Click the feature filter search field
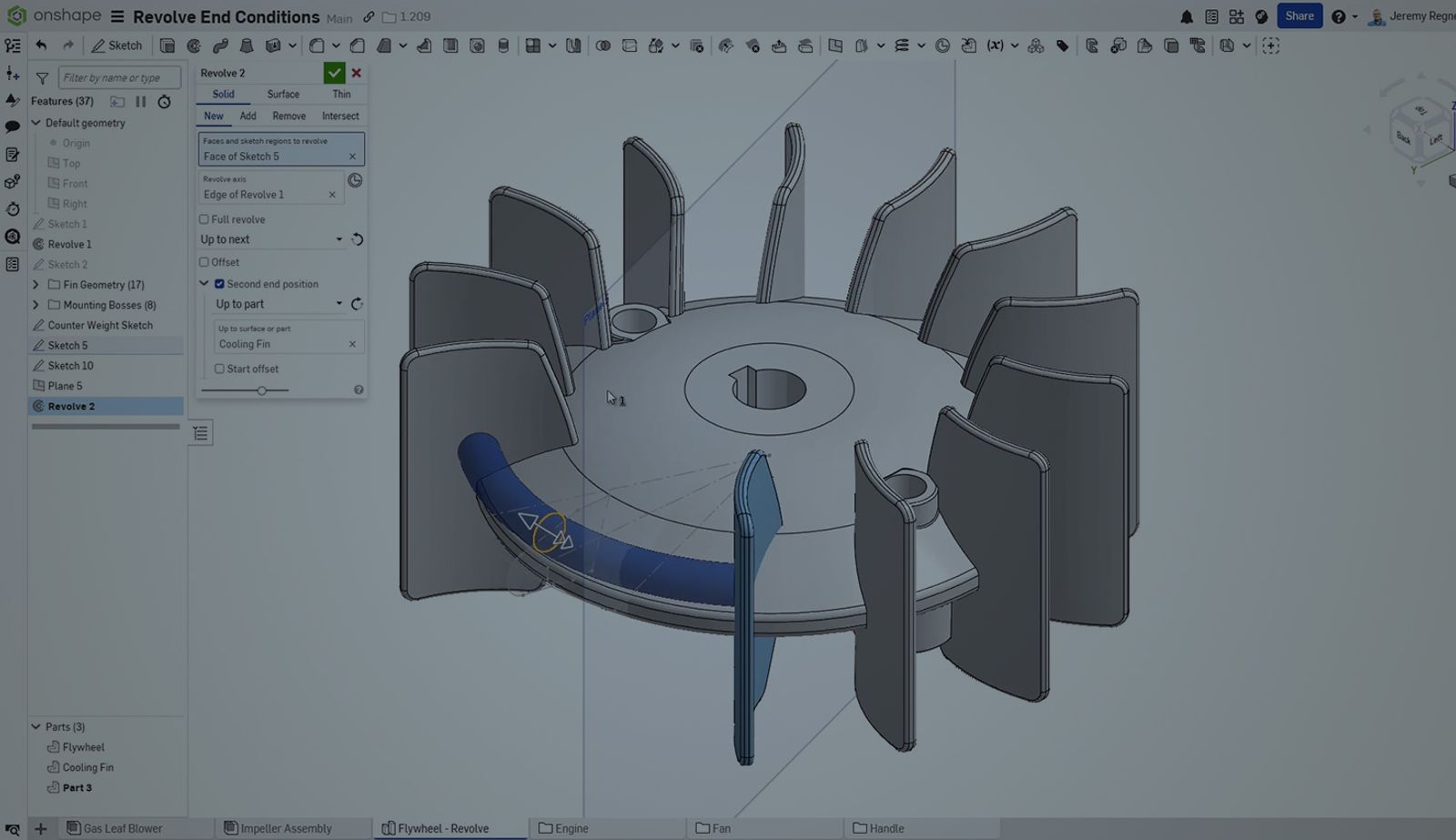 (119, 77)
